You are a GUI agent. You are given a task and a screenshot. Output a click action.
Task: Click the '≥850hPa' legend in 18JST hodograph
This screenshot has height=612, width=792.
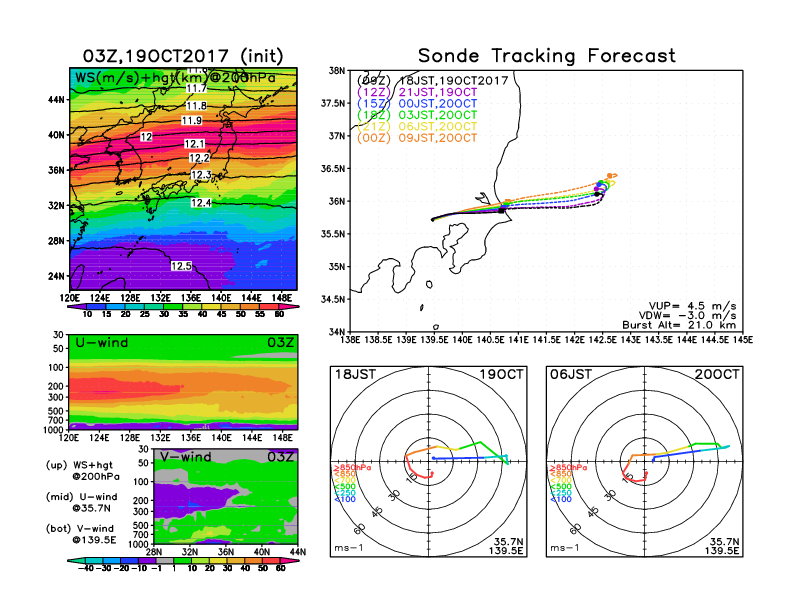click(x=352, y=468)
